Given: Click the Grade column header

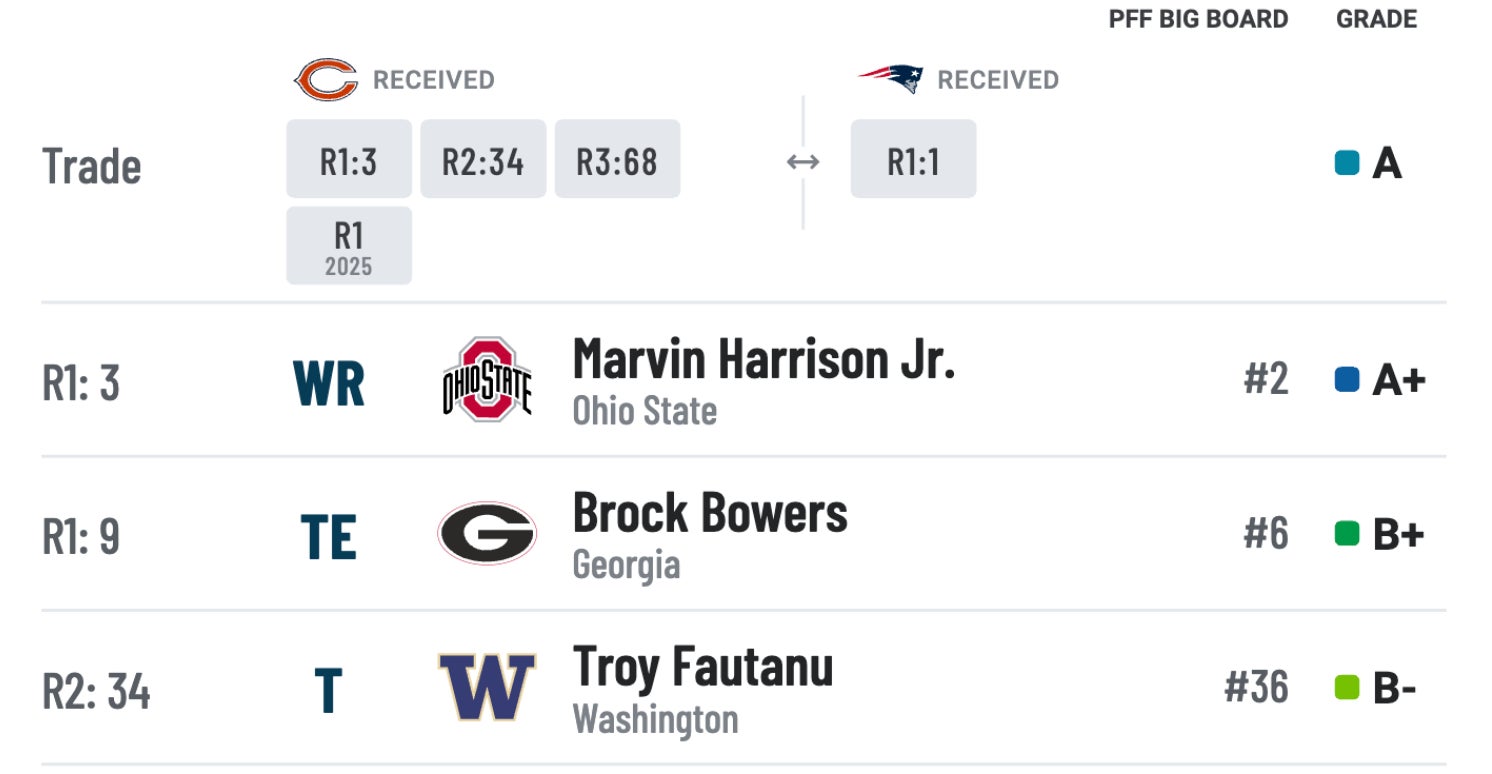Looking at the screenshot, I should pyautogui.click(x=1376, y=19).
